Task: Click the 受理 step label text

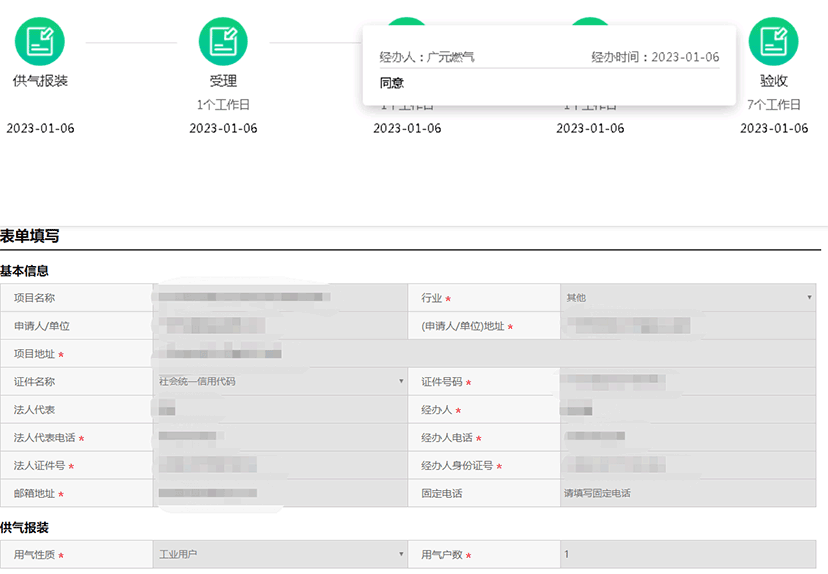Action: click(223, 81)
